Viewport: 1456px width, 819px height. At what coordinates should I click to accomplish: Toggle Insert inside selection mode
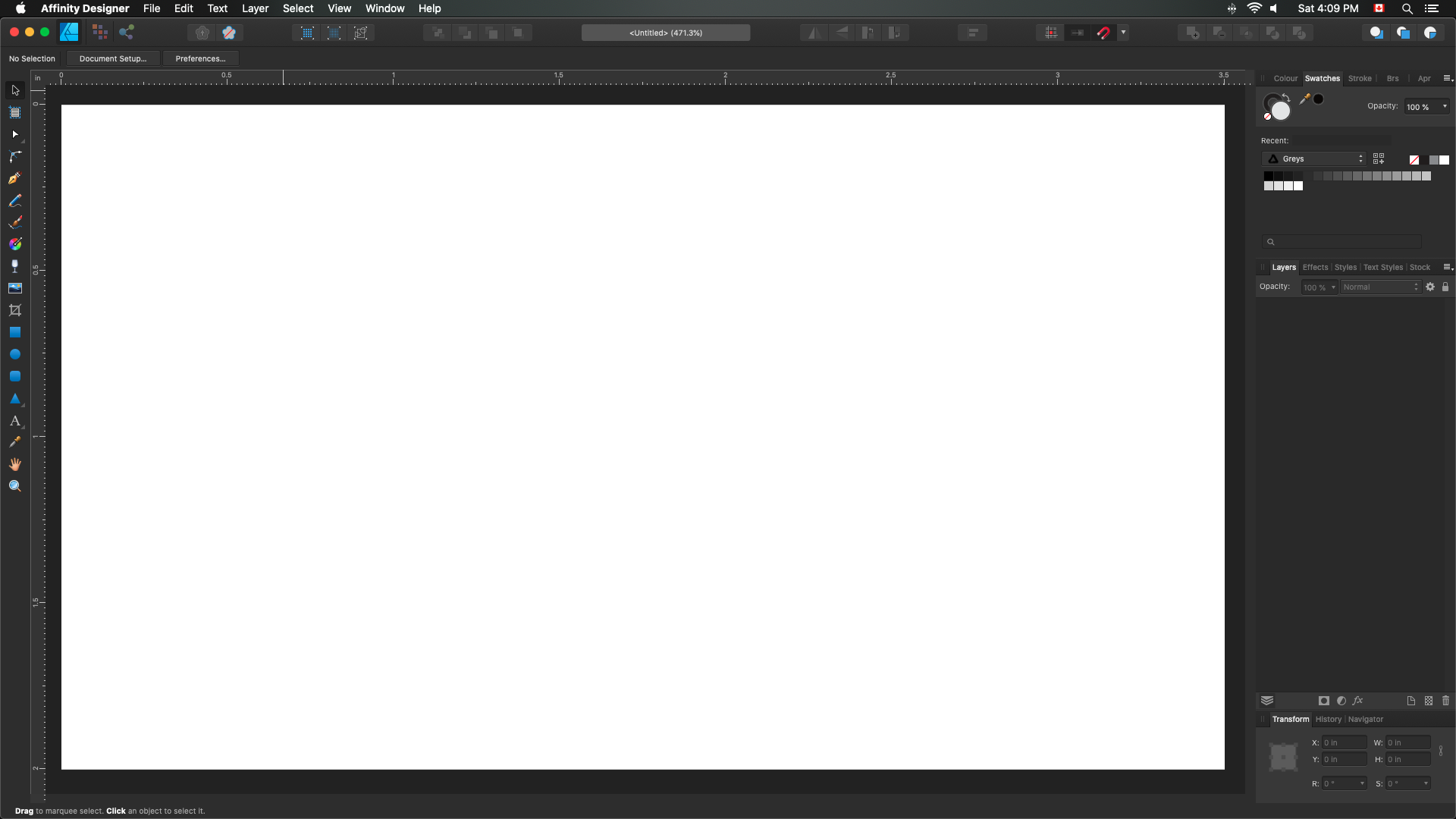tap(1430, 33)
